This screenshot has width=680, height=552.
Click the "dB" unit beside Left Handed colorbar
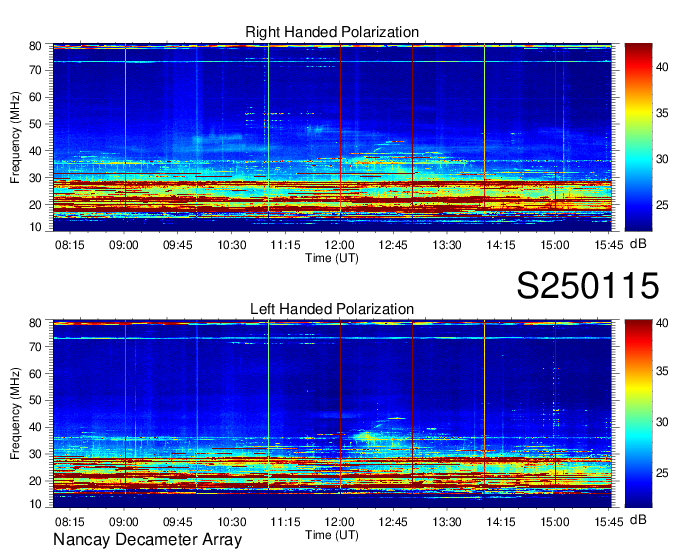click(x=638, y=519)
